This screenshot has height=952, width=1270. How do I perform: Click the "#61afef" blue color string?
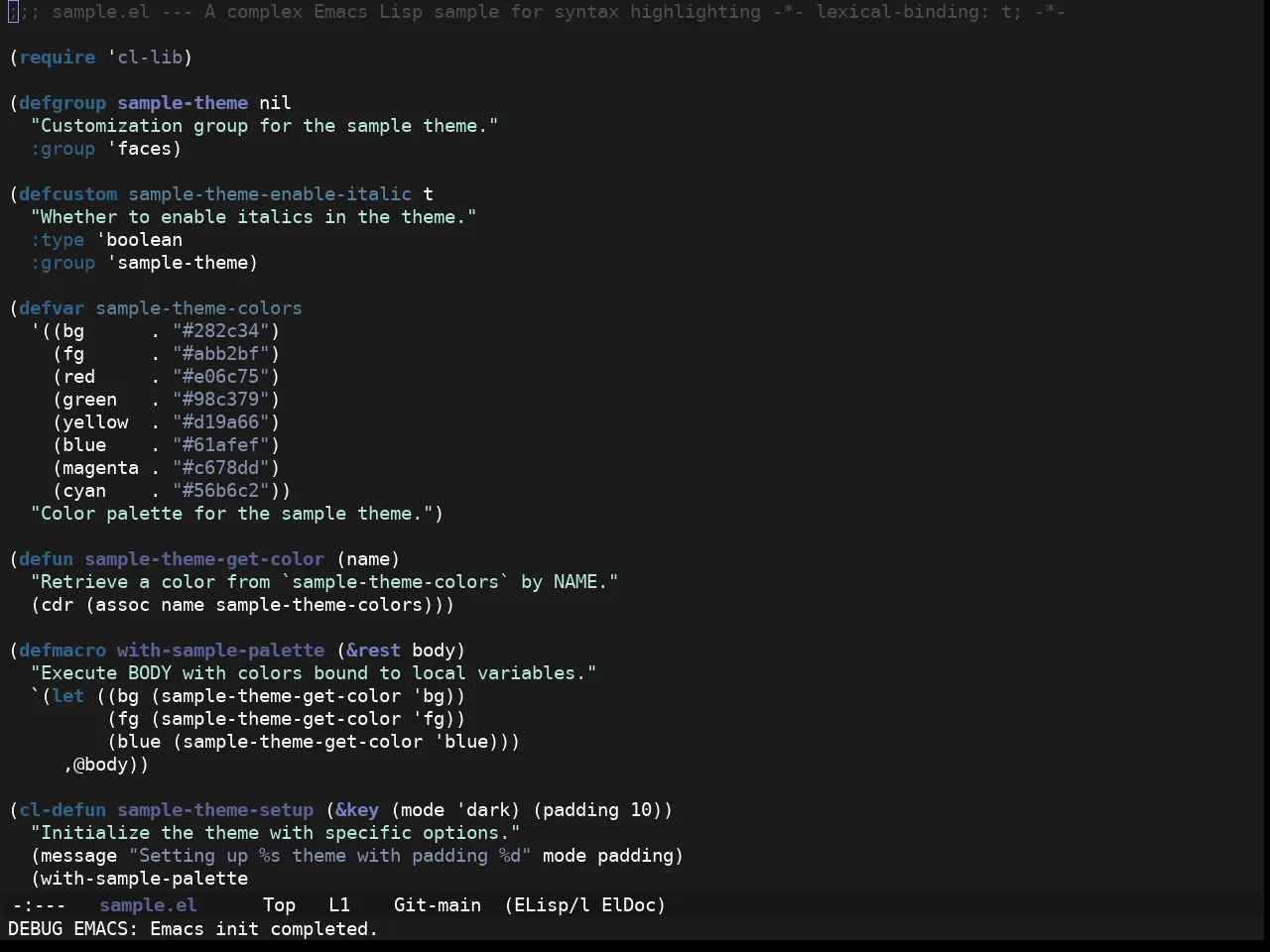[221, 445]
